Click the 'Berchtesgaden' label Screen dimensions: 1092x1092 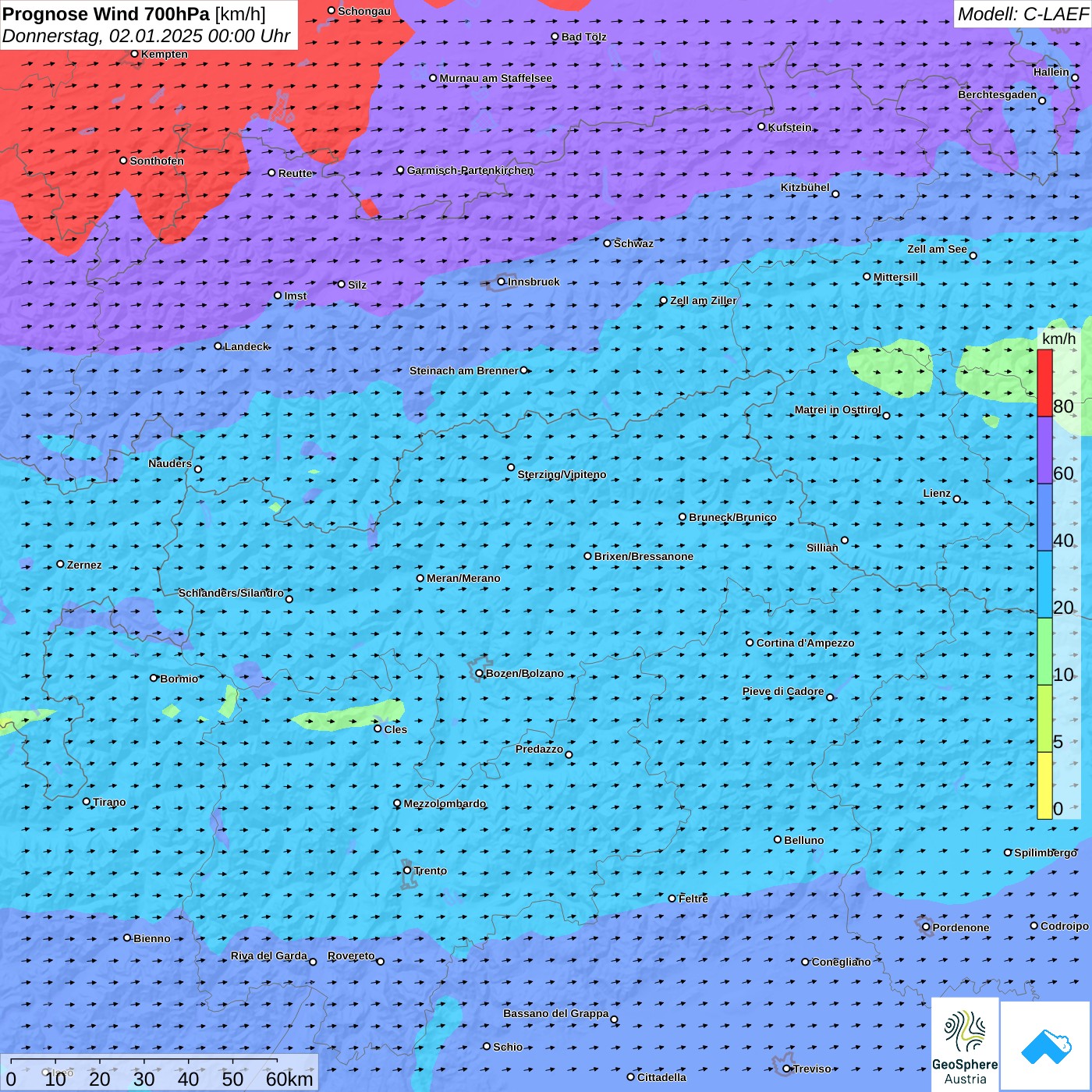[998, 94]
